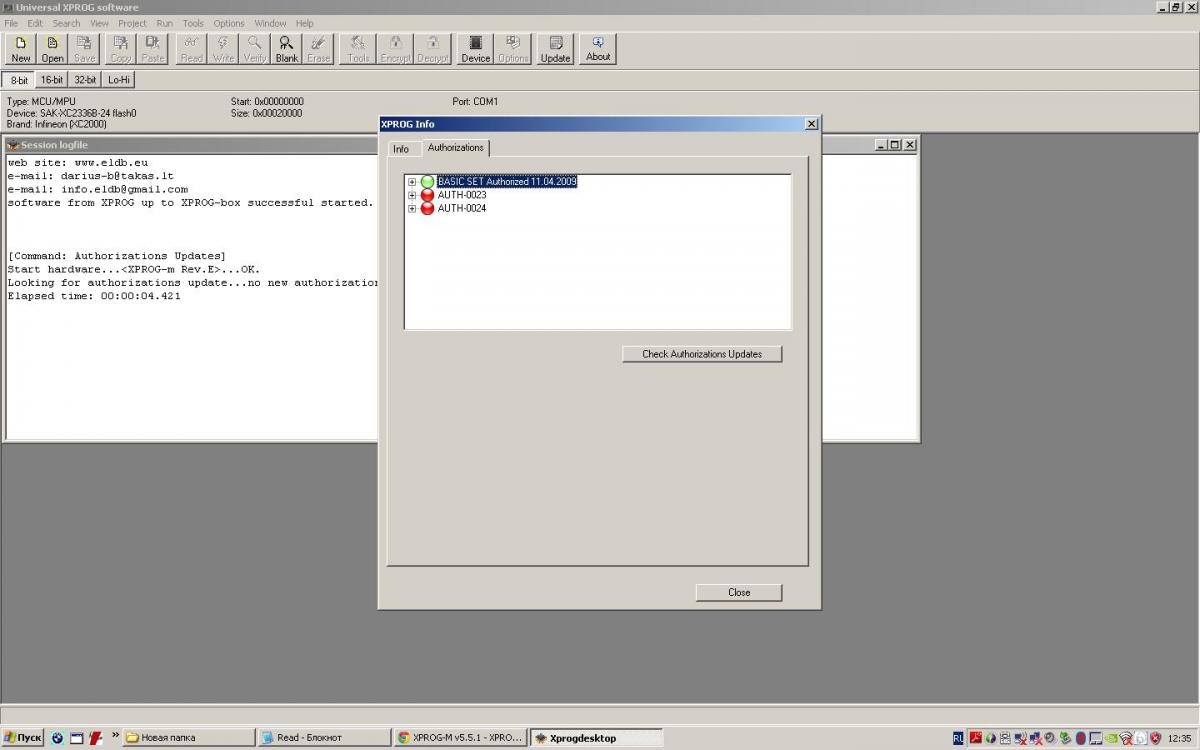1200x750 pixels.
Task: Switch to 8-bit view mode
Action: pos(19,80)
